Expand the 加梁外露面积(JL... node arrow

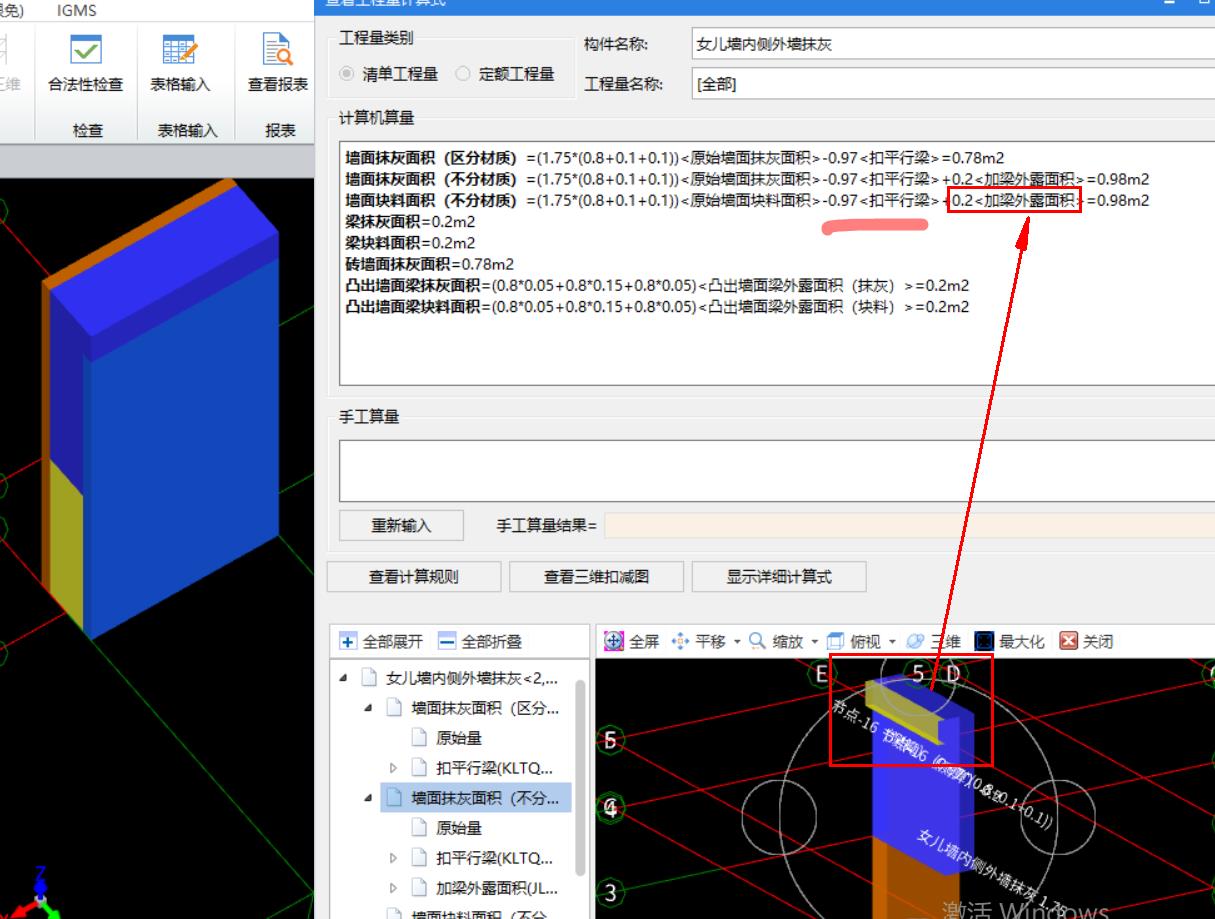pos(393,888)
